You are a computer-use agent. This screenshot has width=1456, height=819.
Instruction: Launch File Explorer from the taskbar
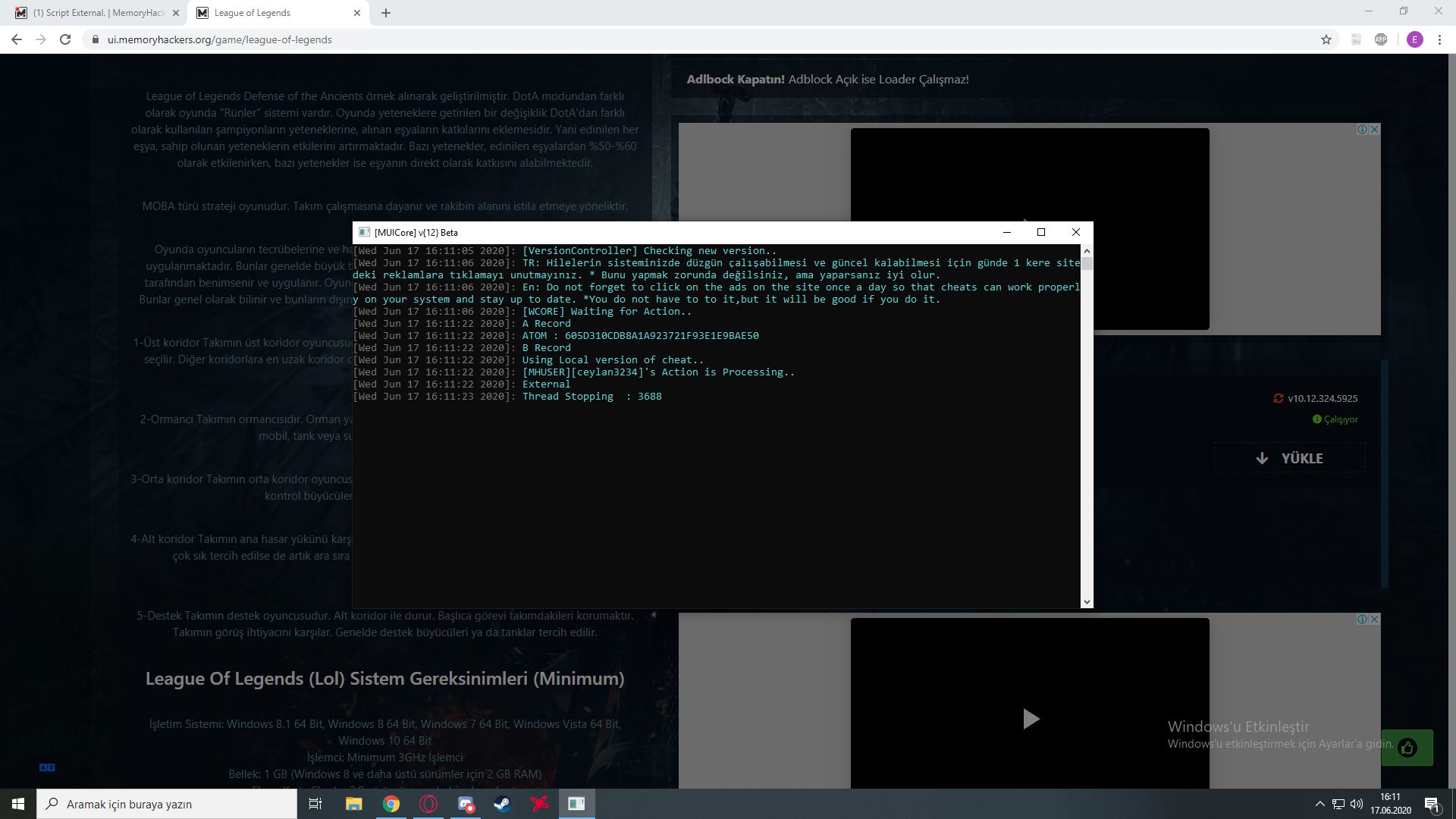(x=354, y=804)
